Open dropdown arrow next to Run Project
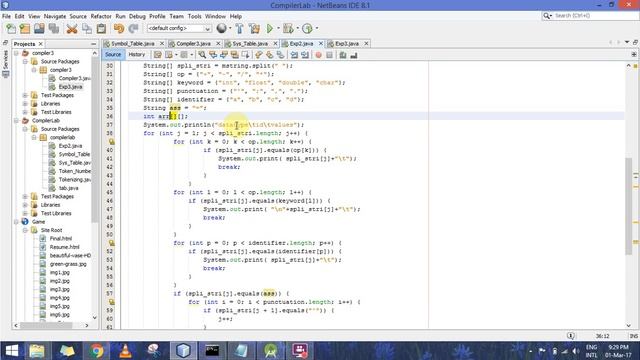This screenshot has height=360, width=640. (278, 29)
